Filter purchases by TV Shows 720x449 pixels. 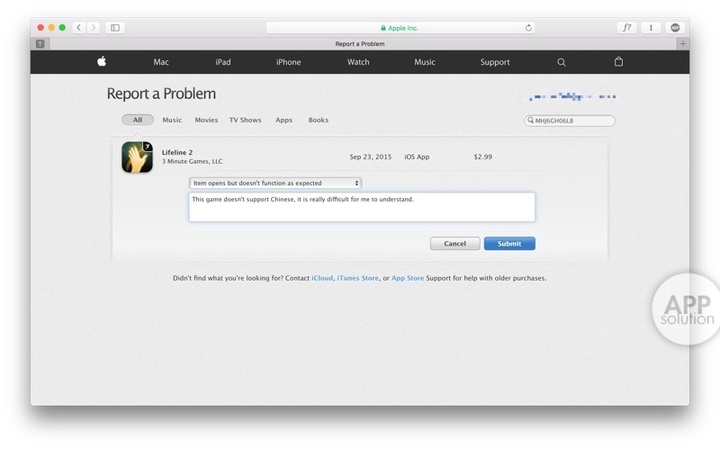tap(245, 120)
